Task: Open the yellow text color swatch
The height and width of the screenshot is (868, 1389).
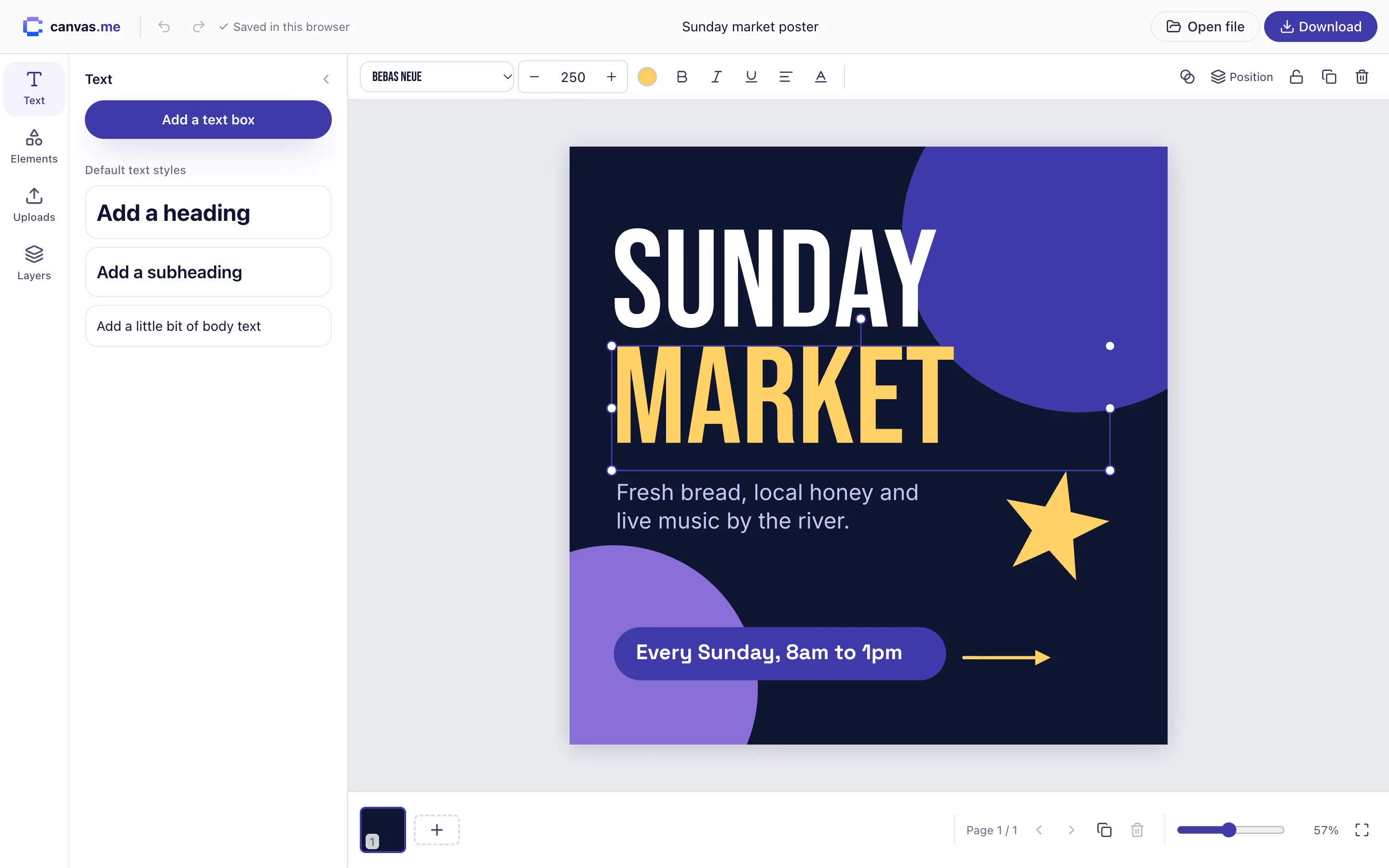Action: coord(647,77)
